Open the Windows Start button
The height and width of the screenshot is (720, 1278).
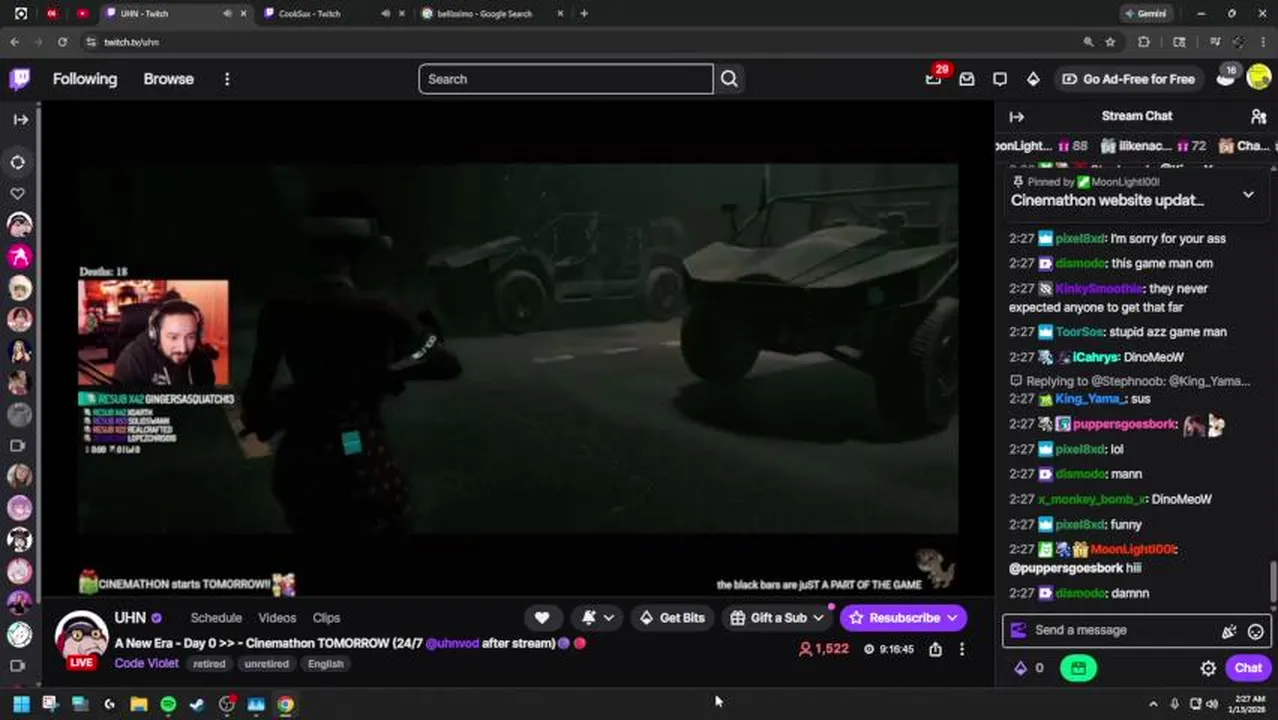tap(21, 704)
